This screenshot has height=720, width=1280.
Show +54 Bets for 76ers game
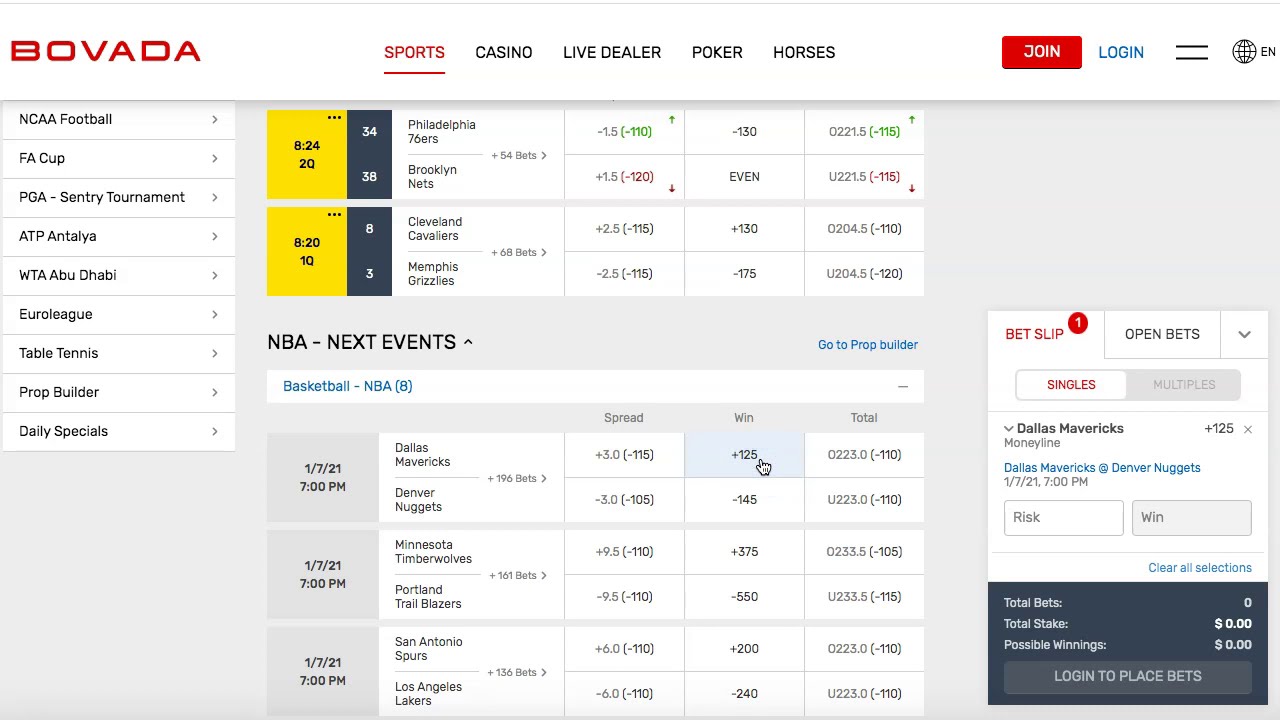tap(519, 156)
